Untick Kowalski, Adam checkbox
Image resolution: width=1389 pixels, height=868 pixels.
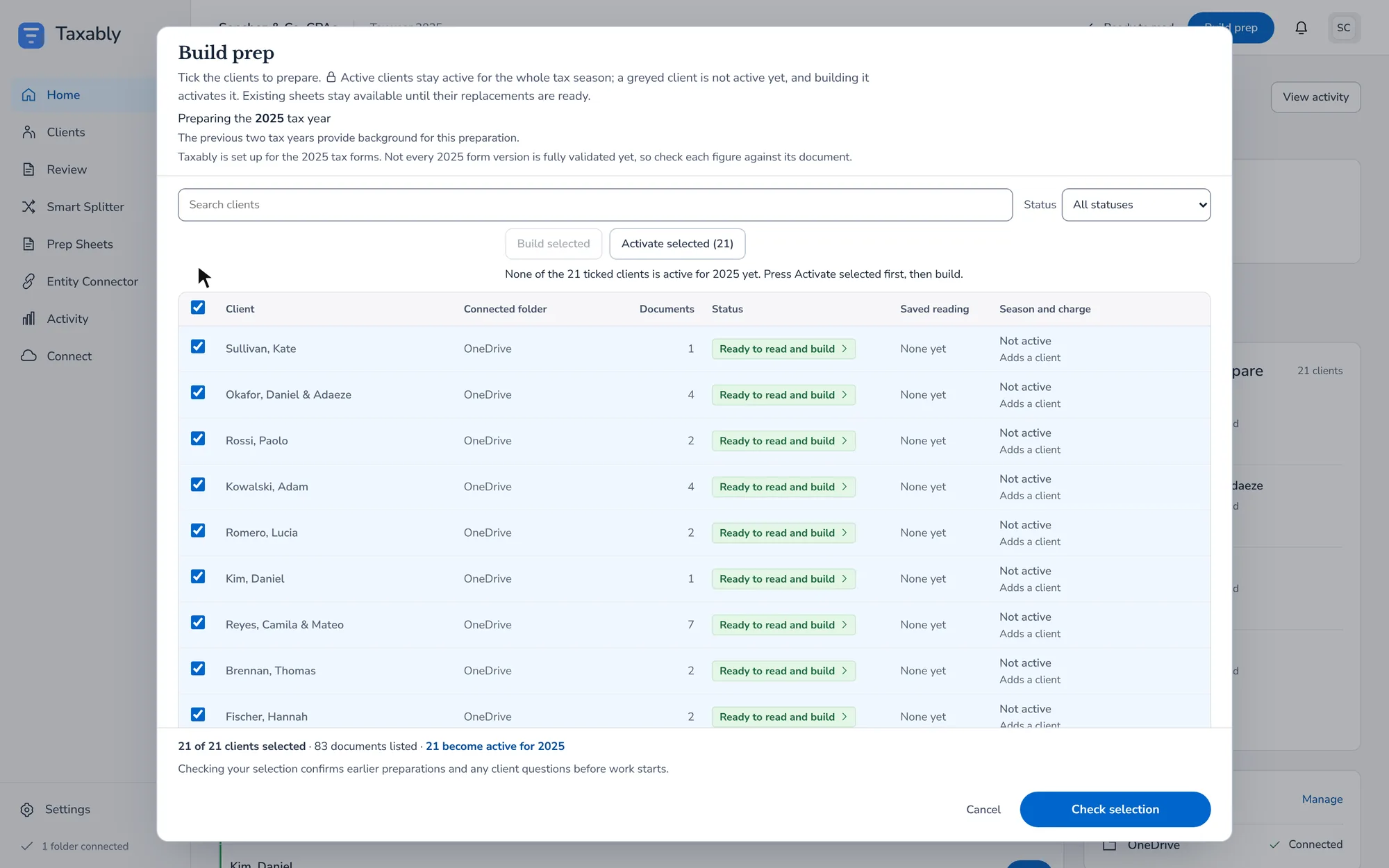pos(198,485)
